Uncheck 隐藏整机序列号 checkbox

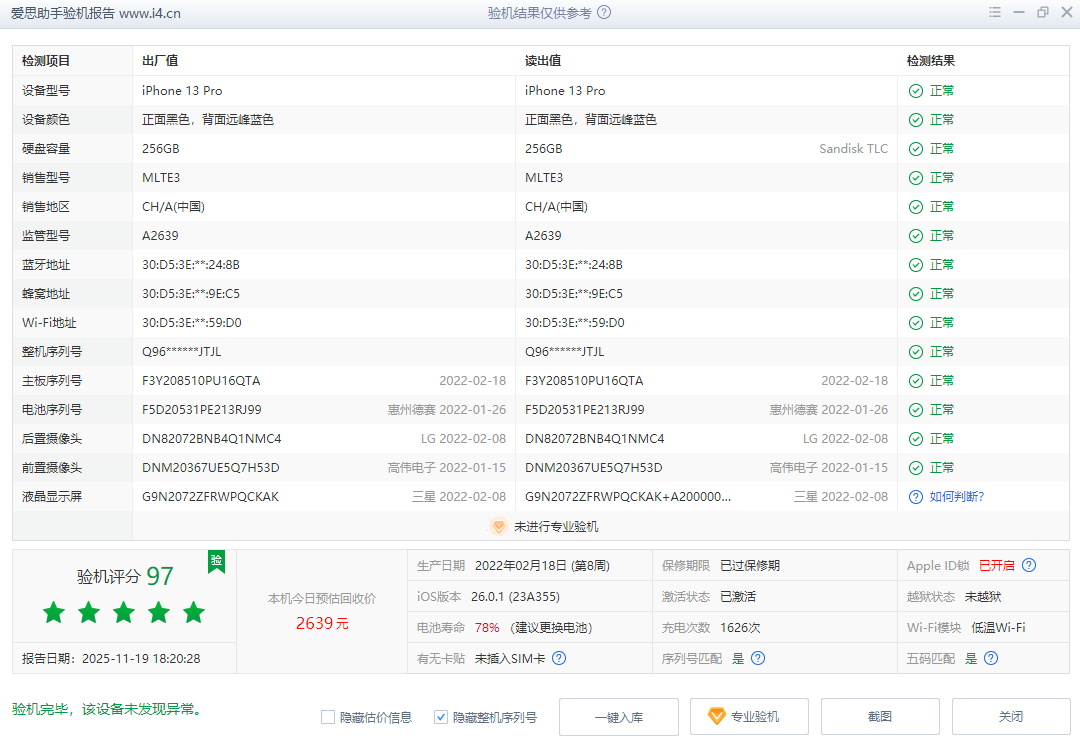441,717
